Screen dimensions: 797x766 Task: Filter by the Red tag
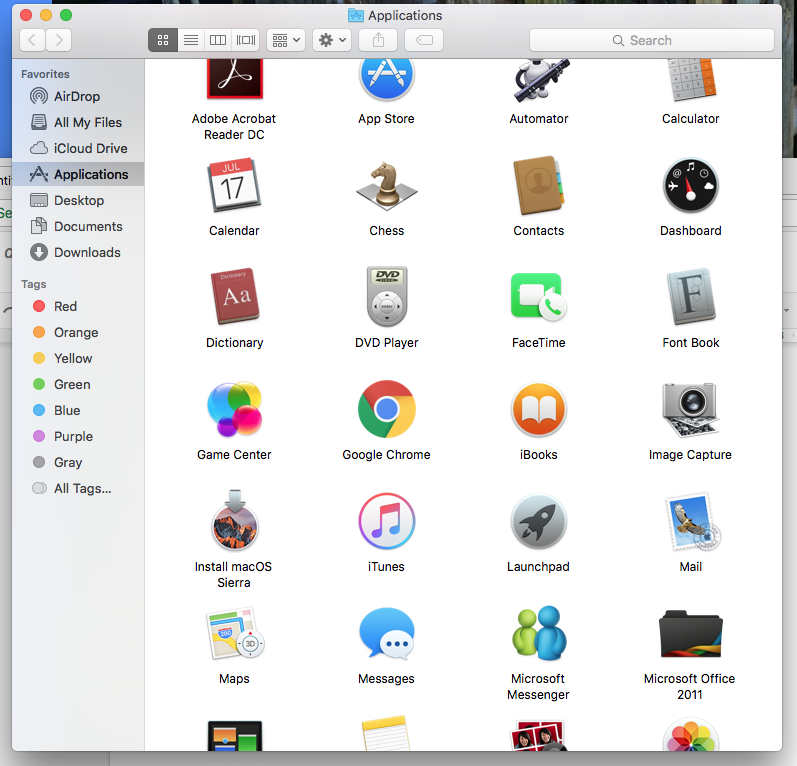pos(78,307)
